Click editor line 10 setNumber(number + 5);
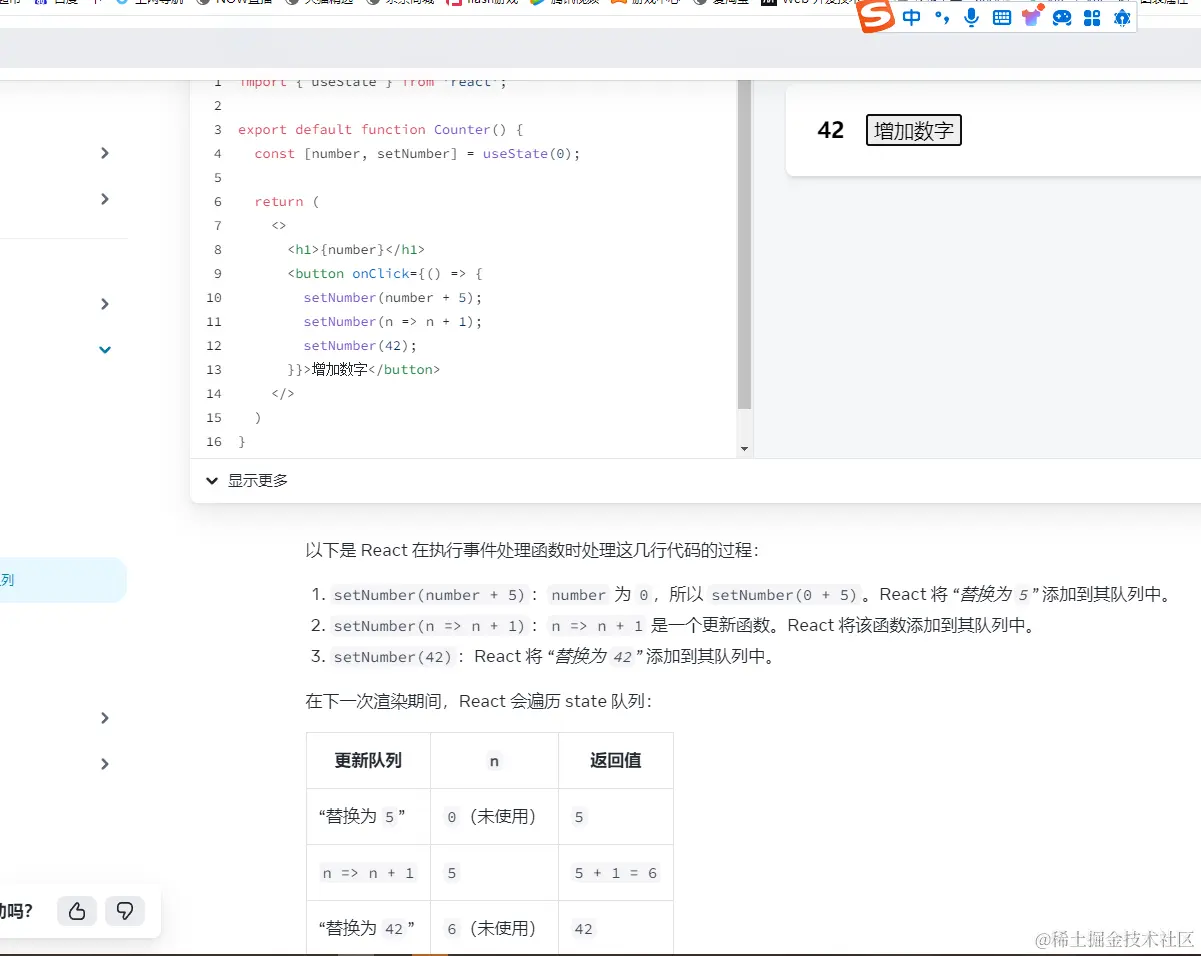This screenshot has height=956, width=1201. (393, 297)
